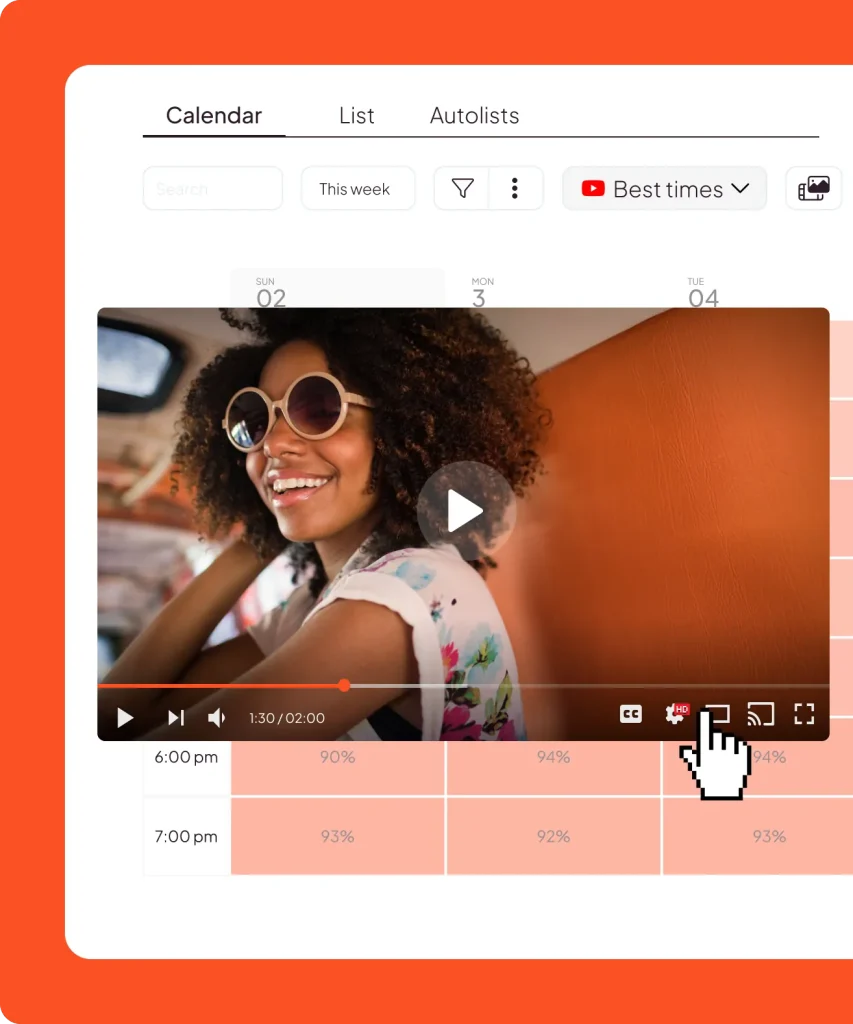This screenshot has width=853, height=1024.
Task: Open video quality settings gear
Action: click(x=676, y=714)
